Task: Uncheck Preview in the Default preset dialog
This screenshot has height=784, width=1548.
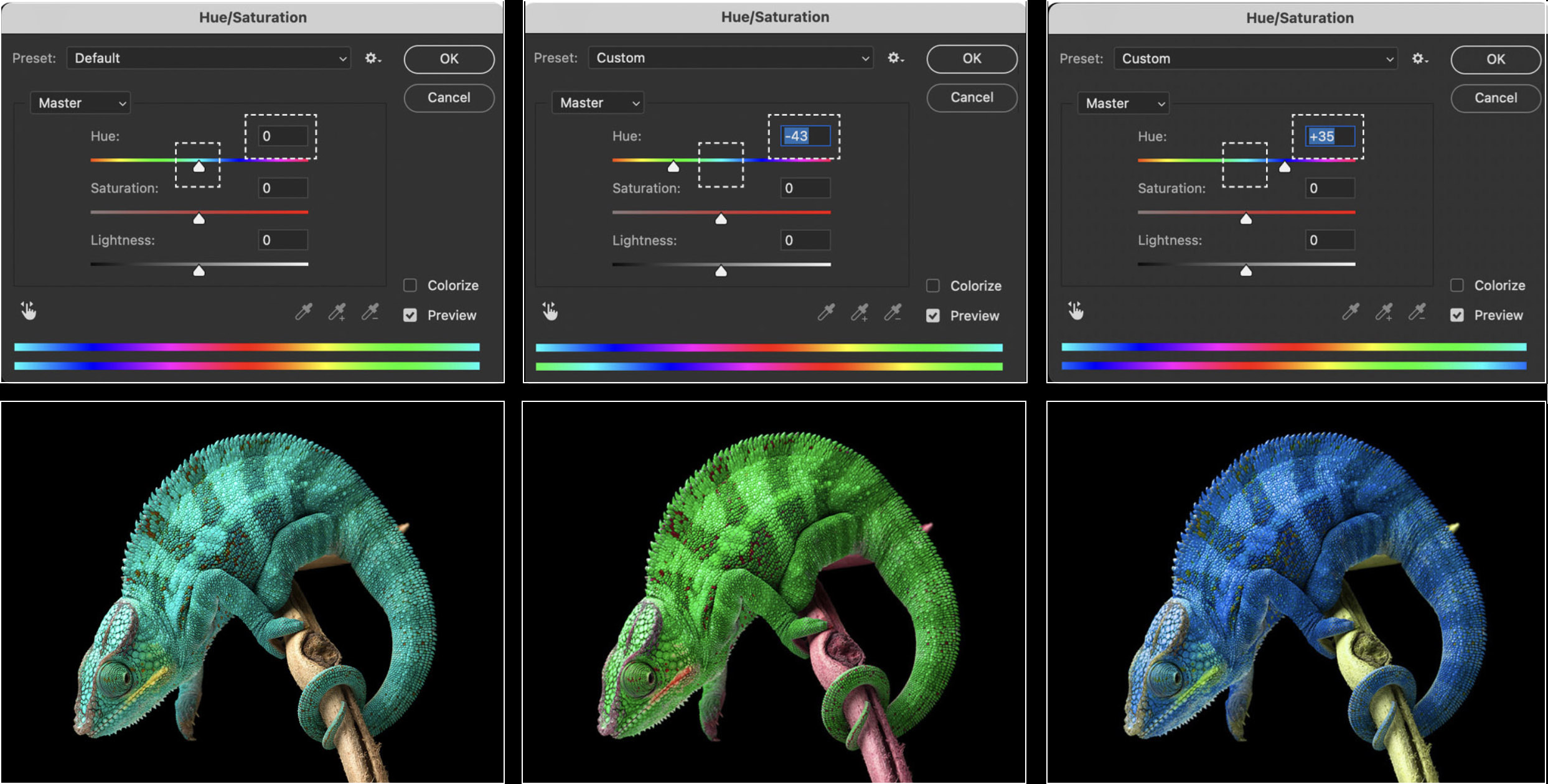Action: click(410, 315)
